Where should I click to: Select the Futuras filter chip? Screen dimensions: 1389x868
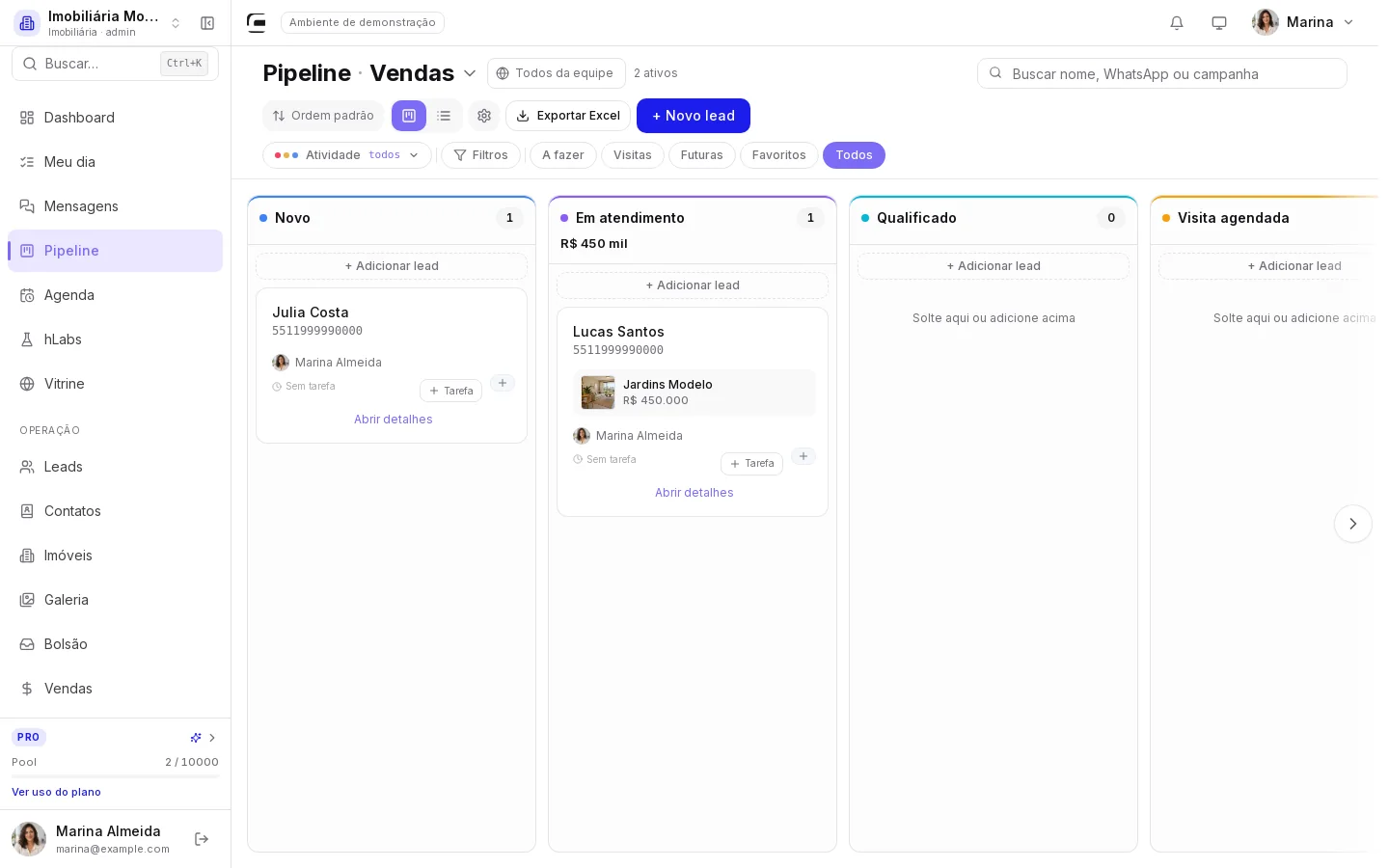point(702,155)
